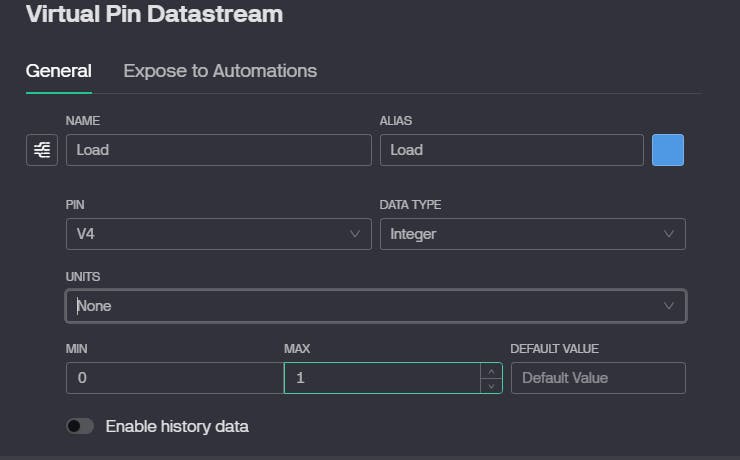Decrease the MAX value with down arrow
Image resolution: width=740 pixels, height=460 pixels.
click(x=490, y=385)
